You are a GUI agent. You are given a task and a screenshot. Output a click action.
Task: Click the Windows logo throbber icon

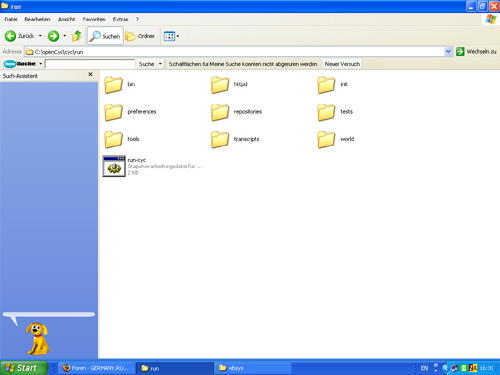click(491, 19)
